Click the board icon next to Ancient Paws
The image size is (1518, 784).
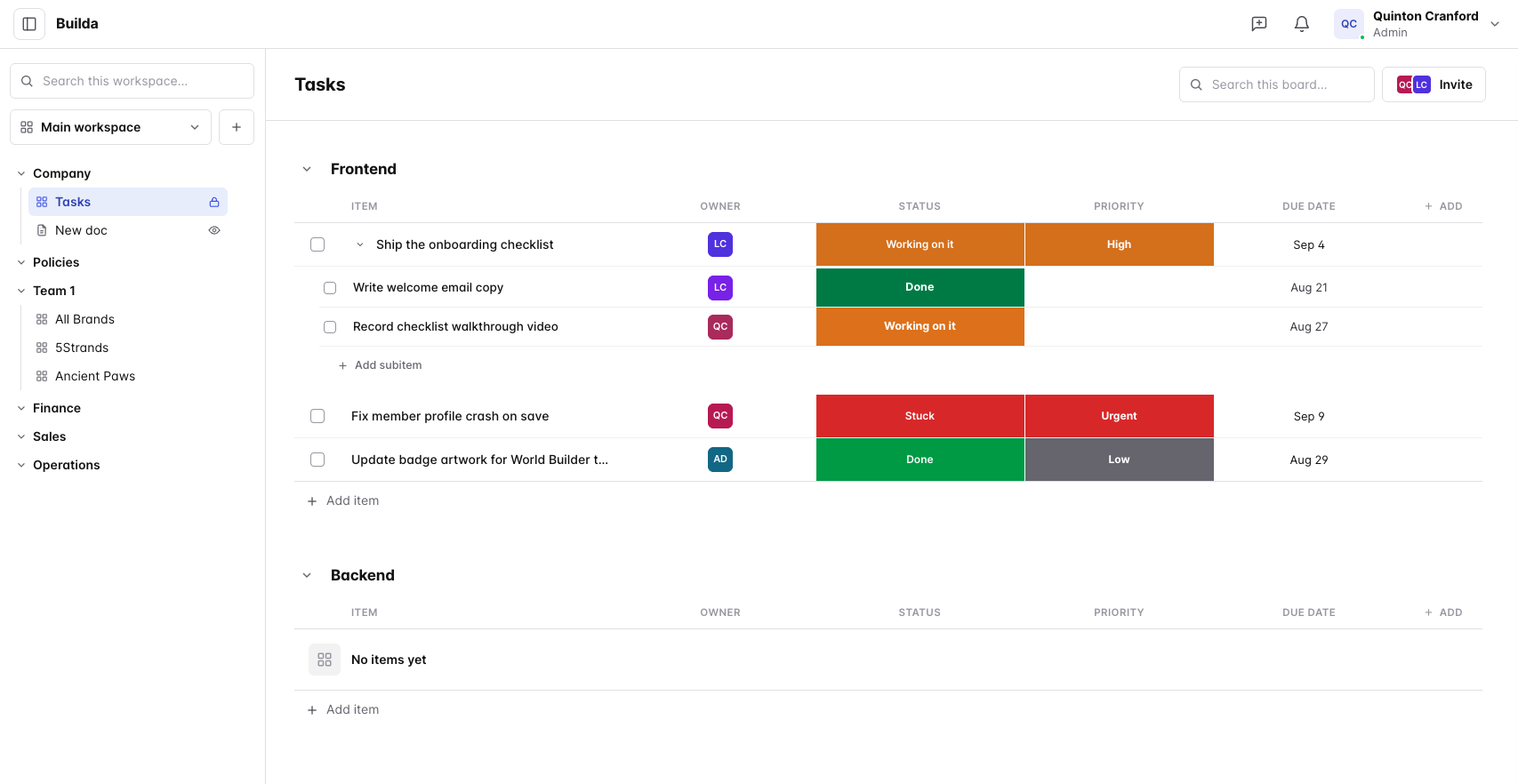click(42, 376)
